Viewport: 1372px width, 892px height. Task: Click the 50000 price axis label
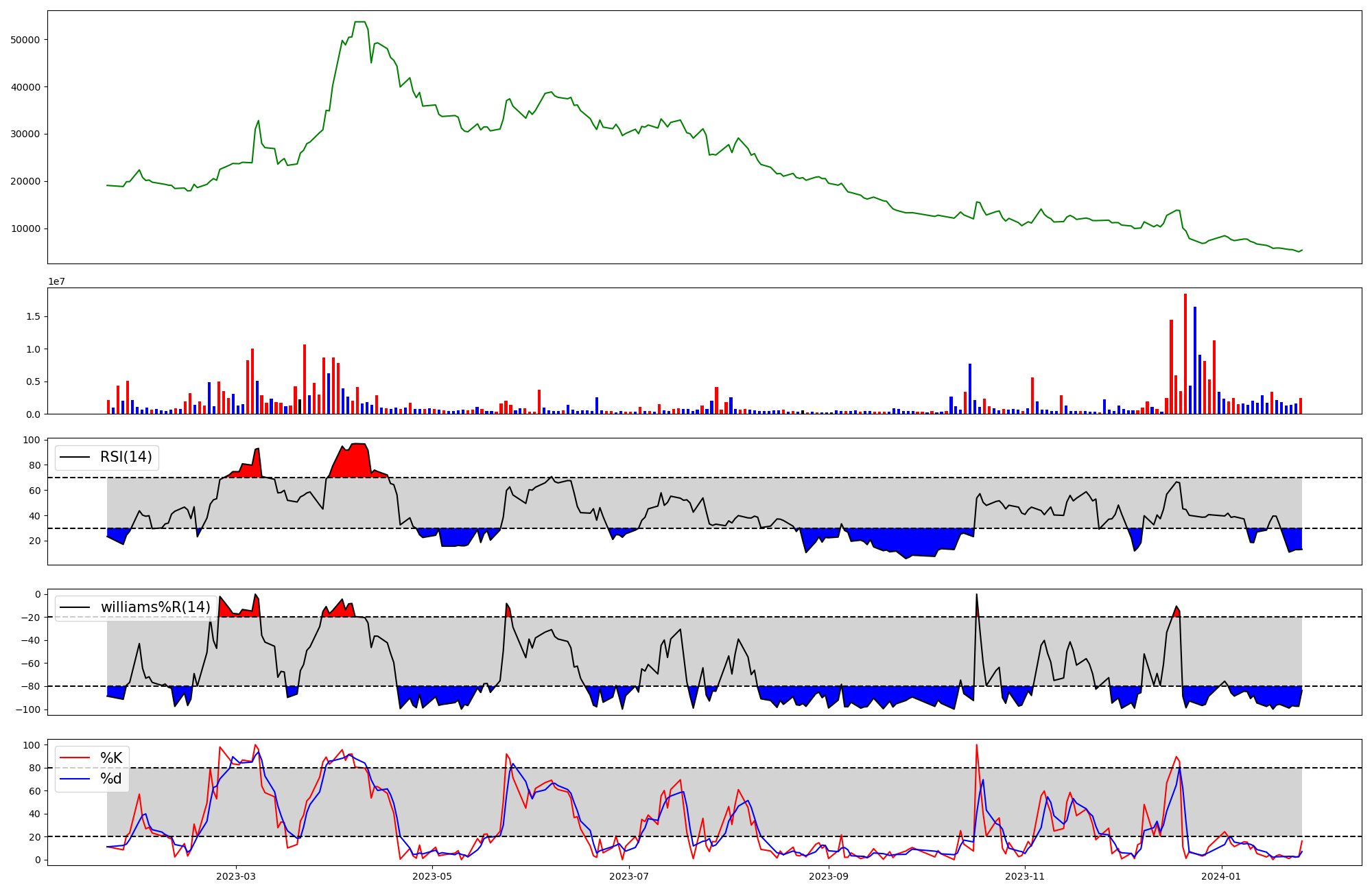(25, 40)
